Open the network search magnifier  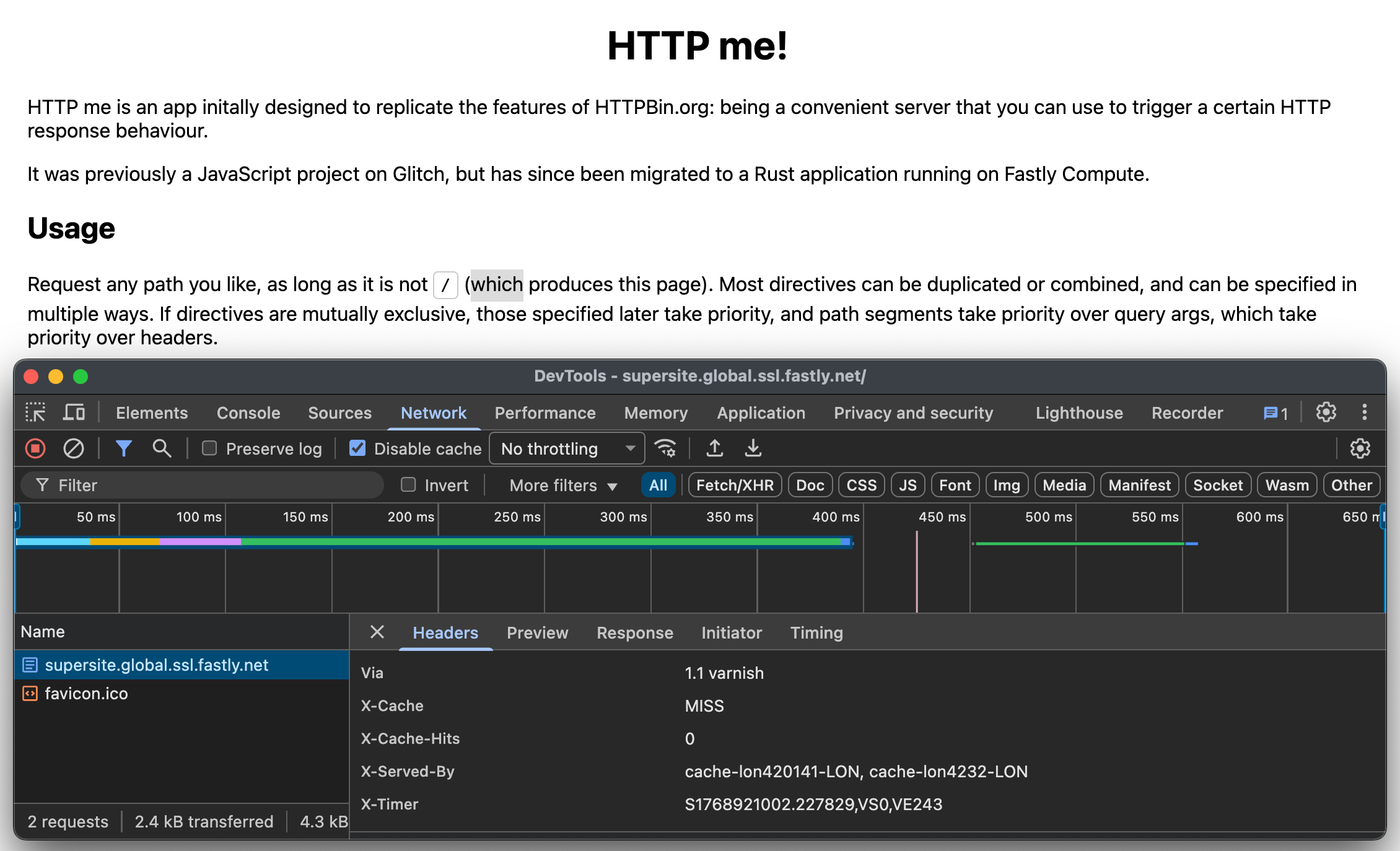point(162,448)
